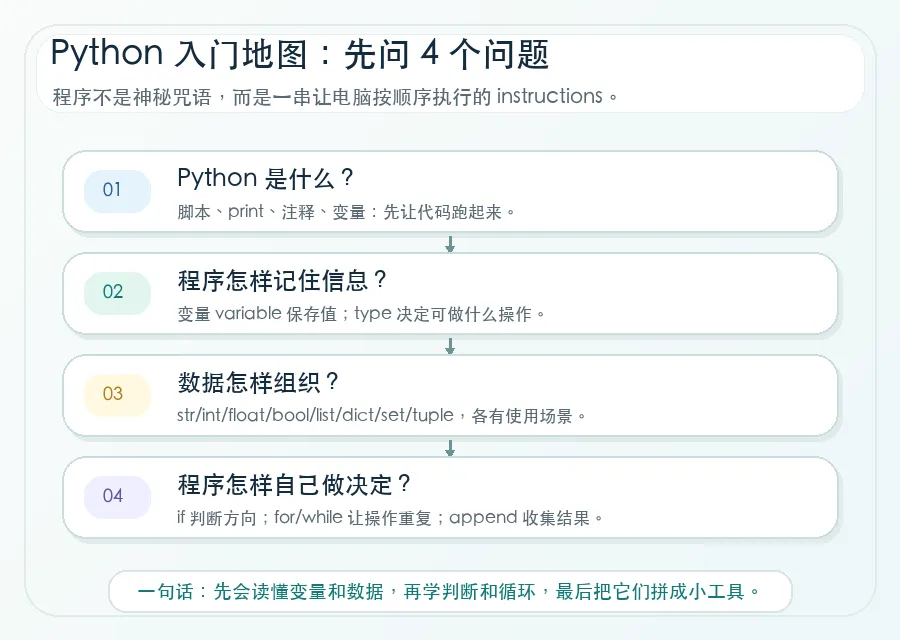Viewport: 900px width, 640px height.
Task: Select the '数据怎样组织？' heading
Action: tap(258, 382)
